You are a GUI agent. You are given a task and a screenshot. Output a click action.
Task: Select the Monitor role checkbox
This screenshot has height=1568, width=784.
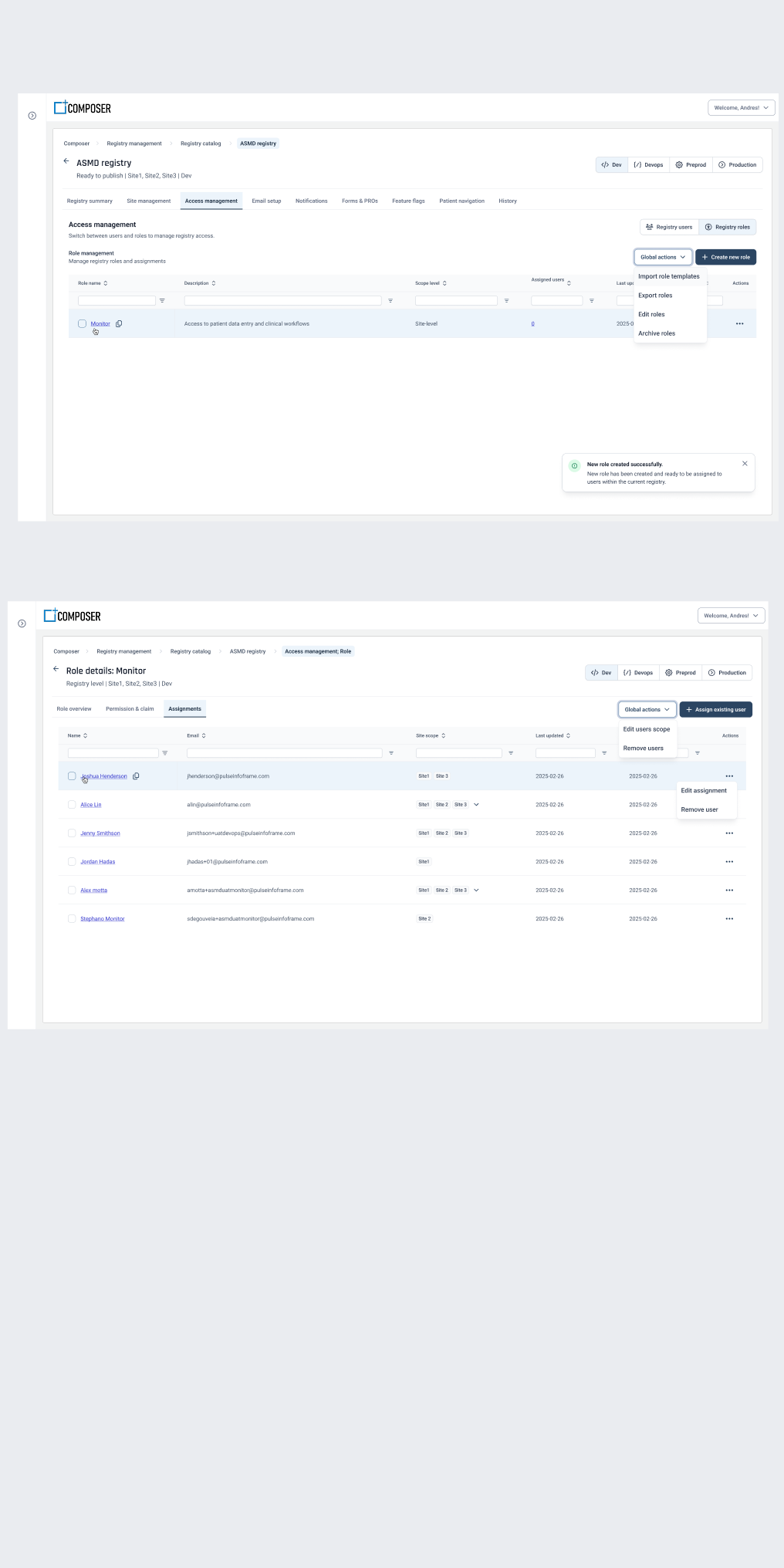[82, 324]
